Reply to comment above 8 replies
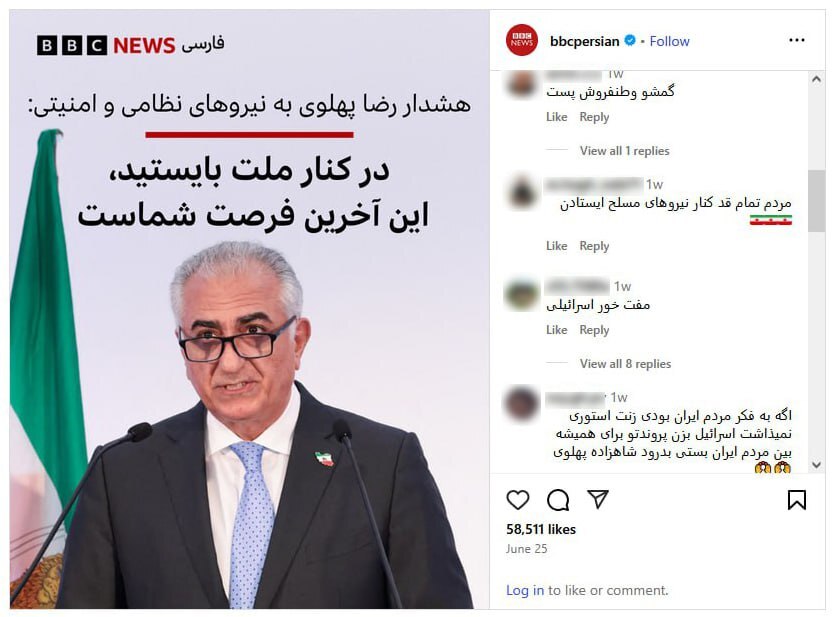 (594, 330)
